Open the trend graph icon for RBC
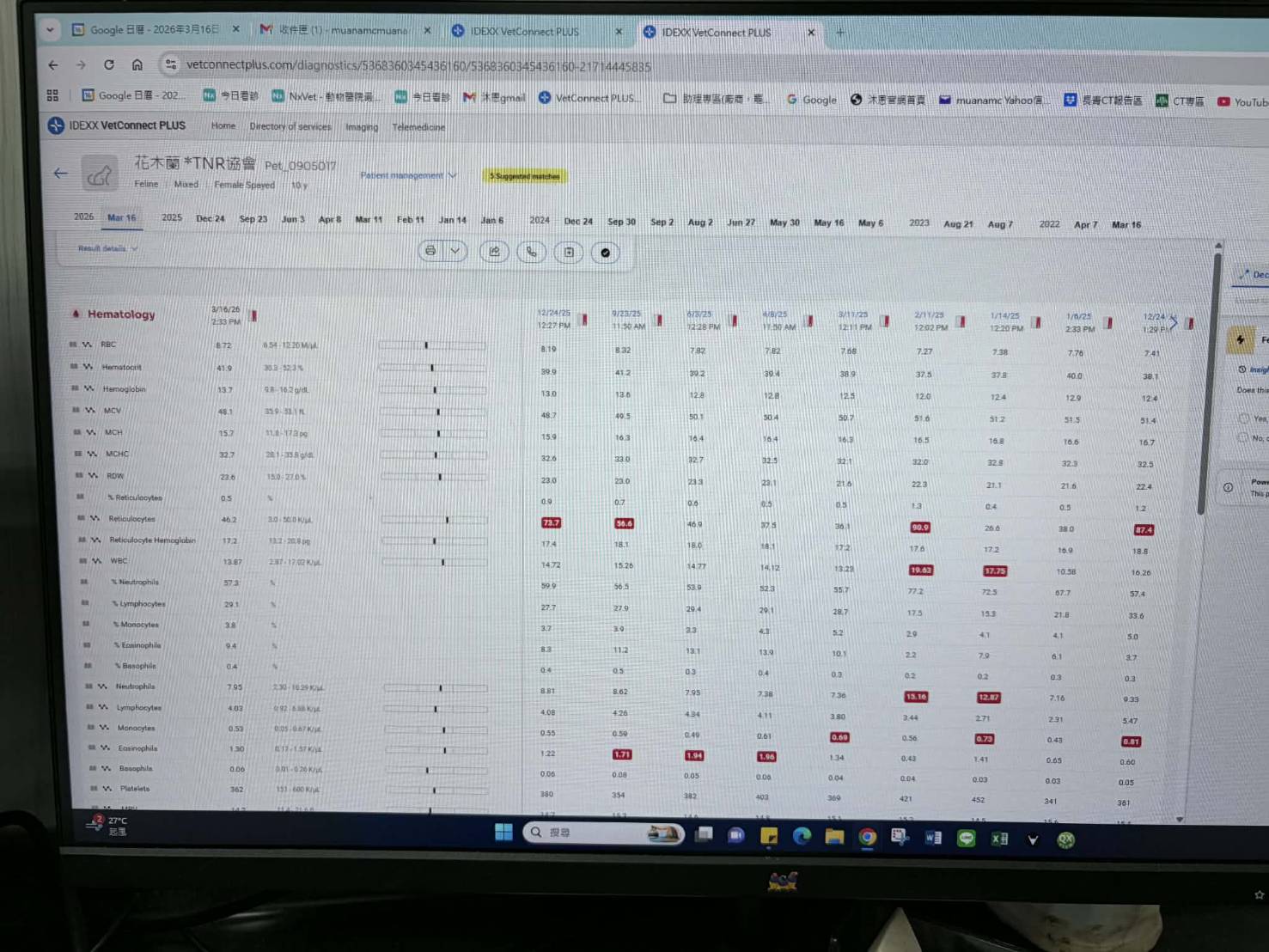1269x952 pixels. click(87, 345)
